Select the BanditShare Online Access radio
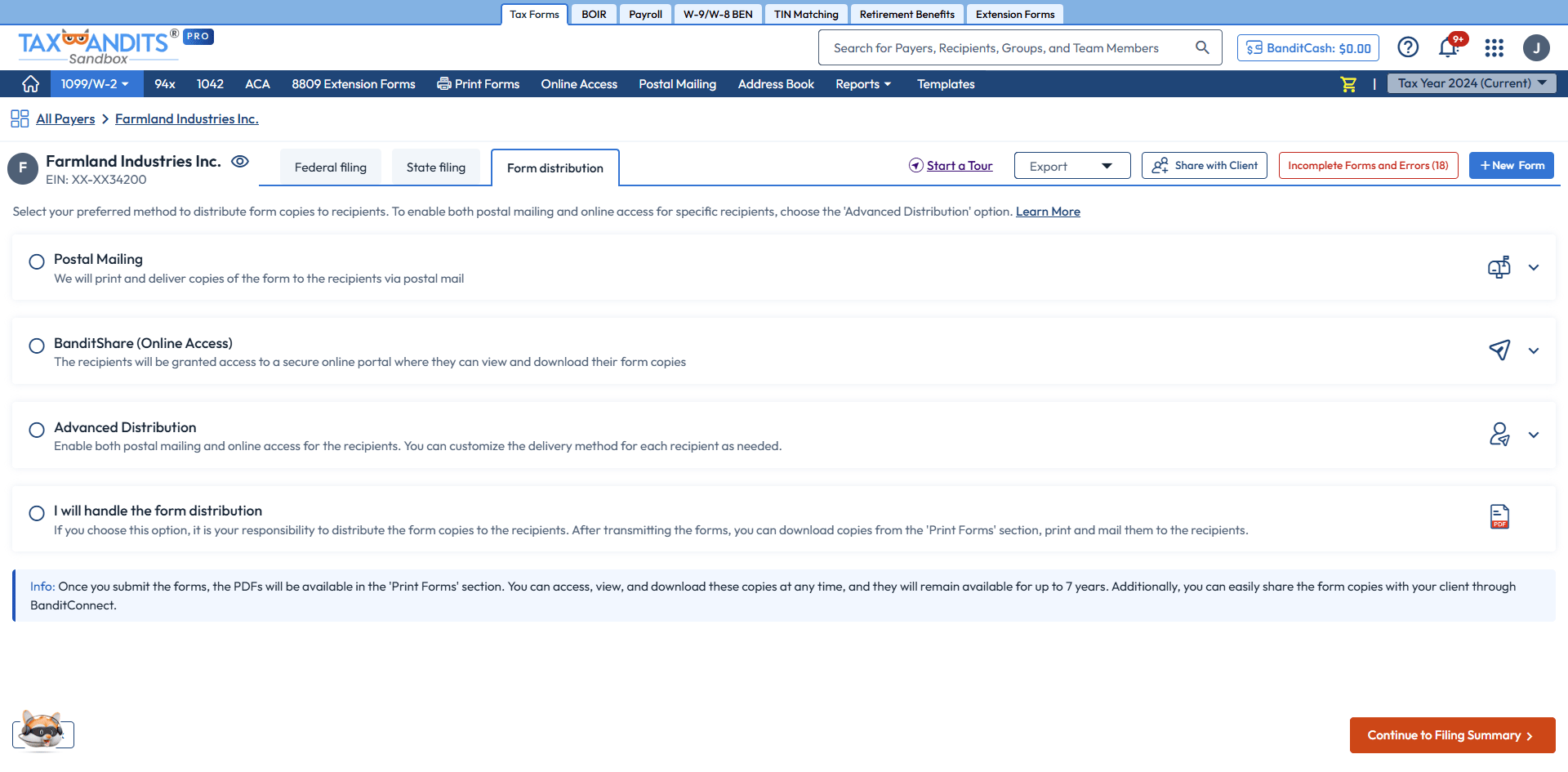 [37, 346]
